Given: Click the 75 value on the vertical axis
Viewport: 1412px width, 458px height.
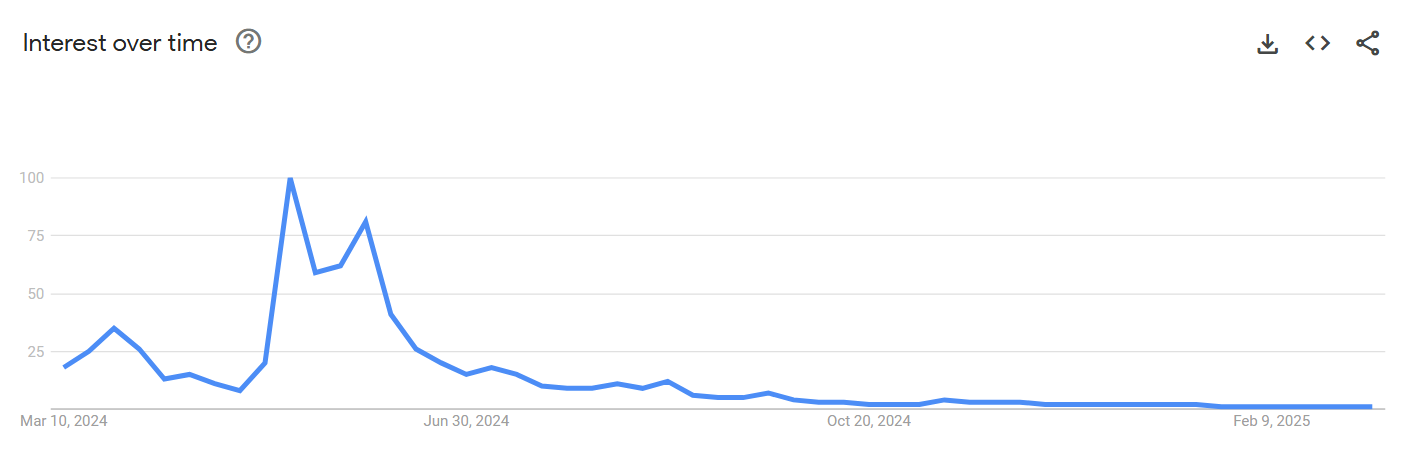Looking at the screenshot, I should (x=36, y=236).
